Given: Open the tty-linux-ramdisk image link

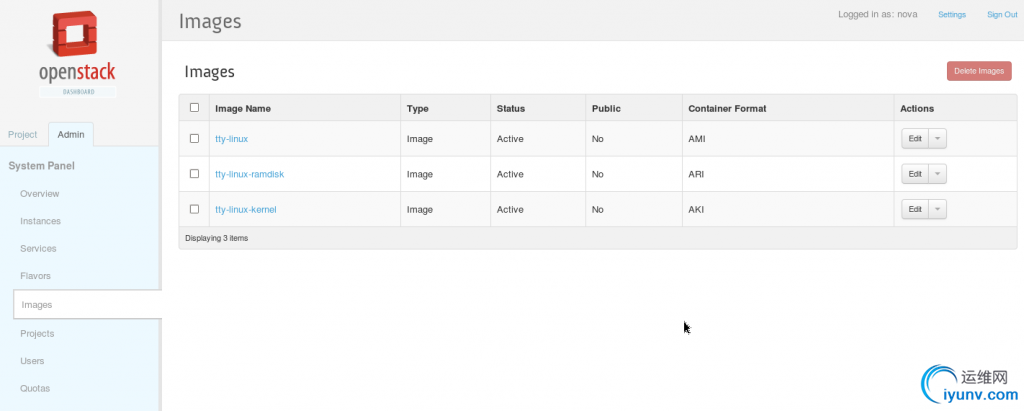Looking at the screenshot, I should click(249, 174).
